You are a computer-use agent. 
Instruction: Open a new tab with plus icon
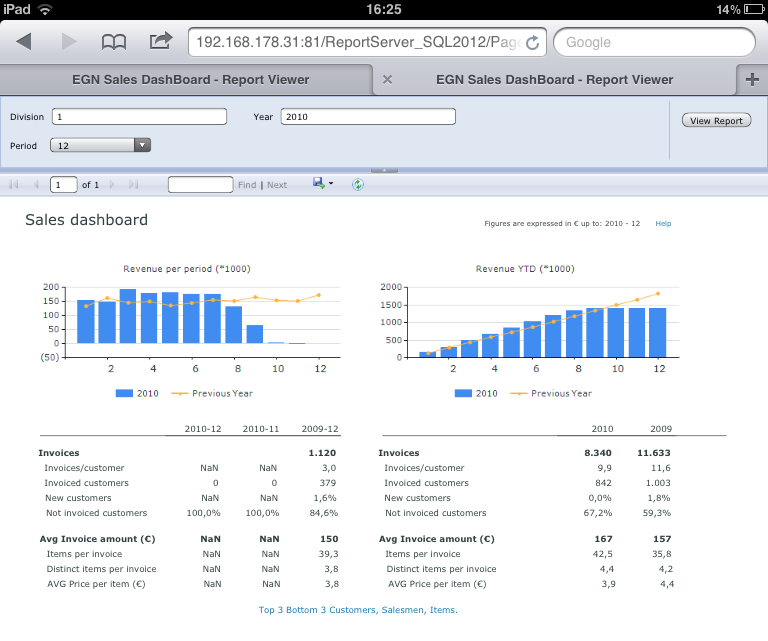tap(752, 79)
